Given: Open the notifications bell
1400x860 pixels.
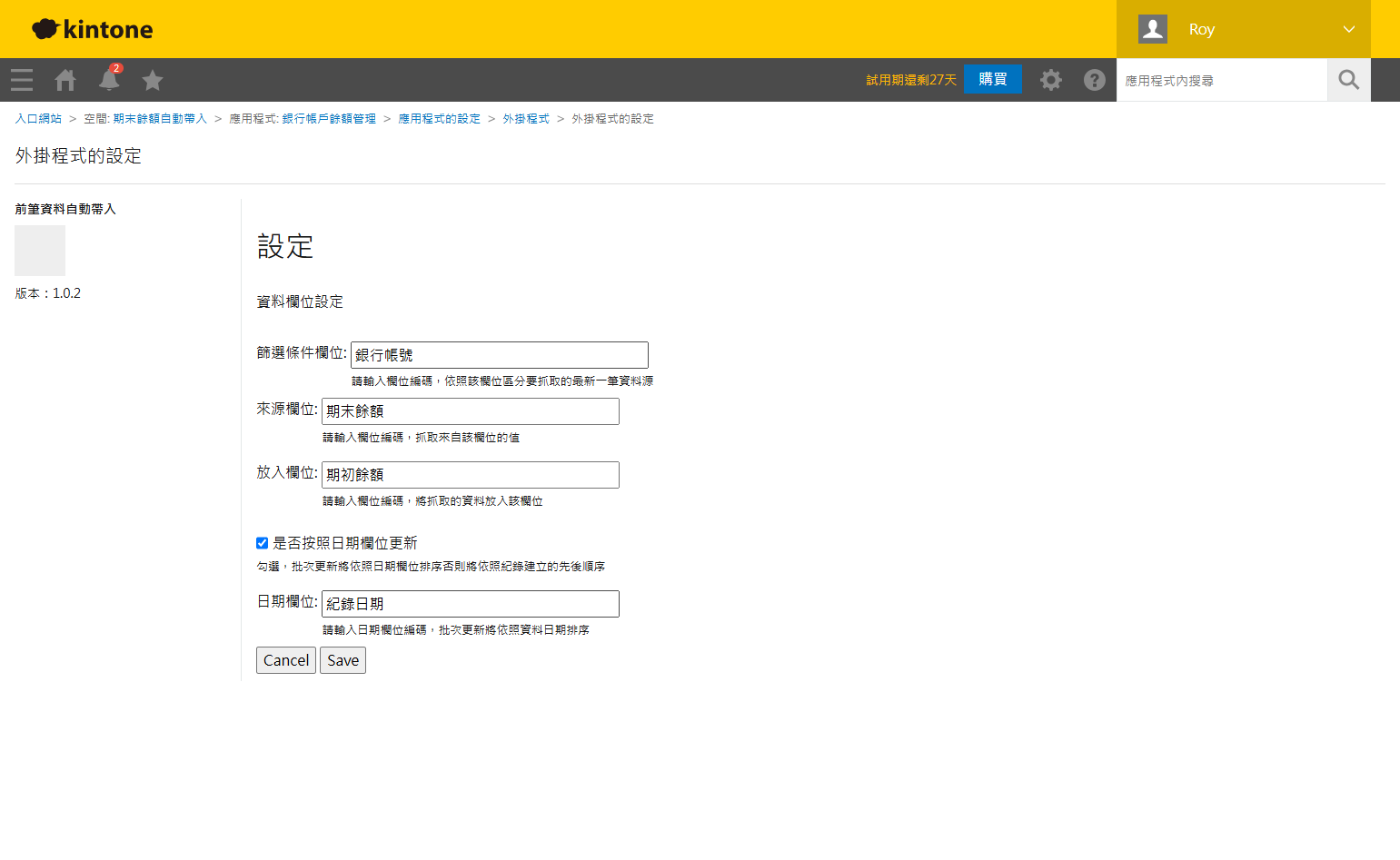Looking at the screenshot, I should pyautogui.click(x=109, y=79).
